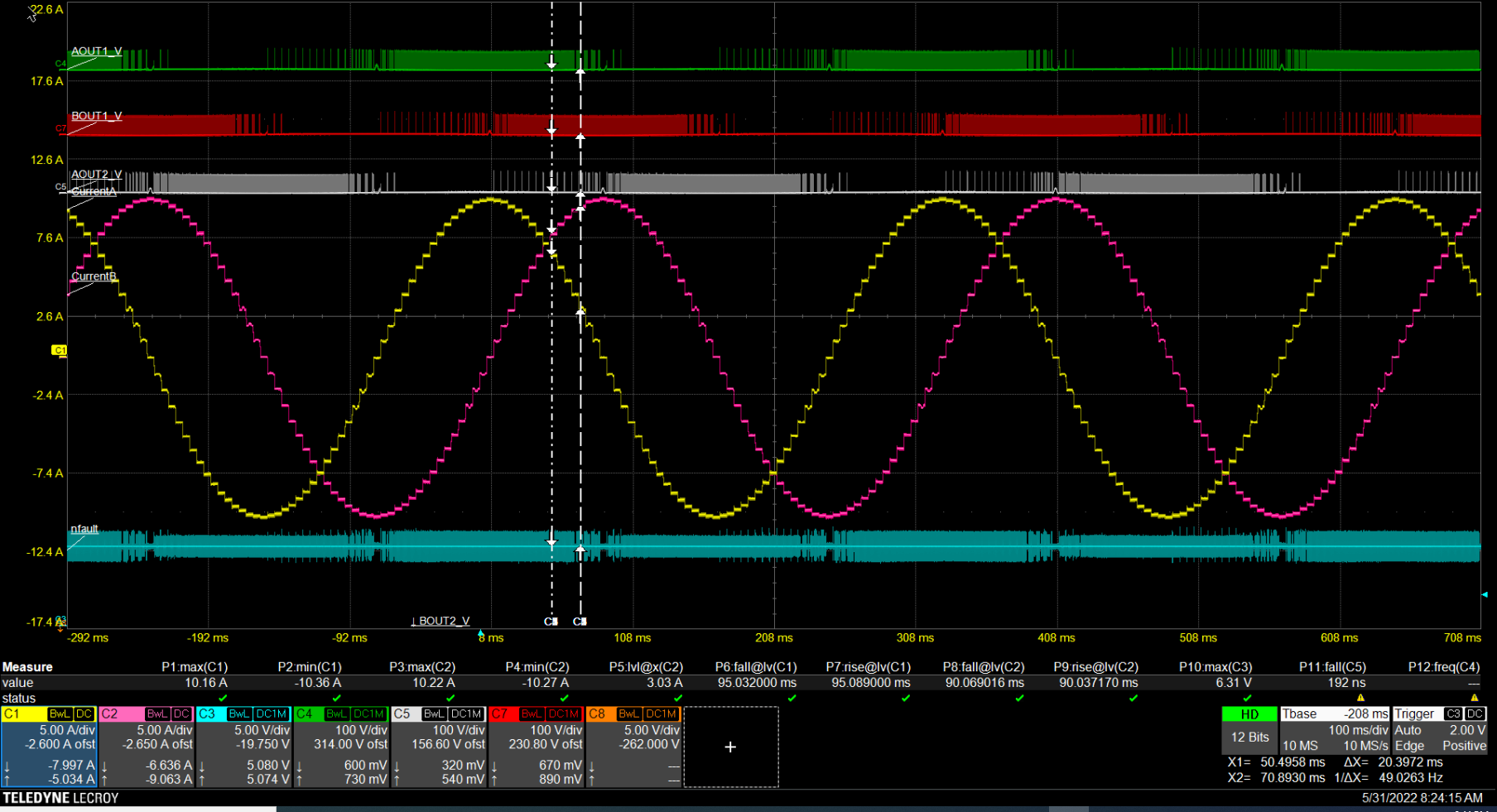Click the yellow warning triangle beside the Trigger box
The image size is (1497, 812).
click(1473, 698)
